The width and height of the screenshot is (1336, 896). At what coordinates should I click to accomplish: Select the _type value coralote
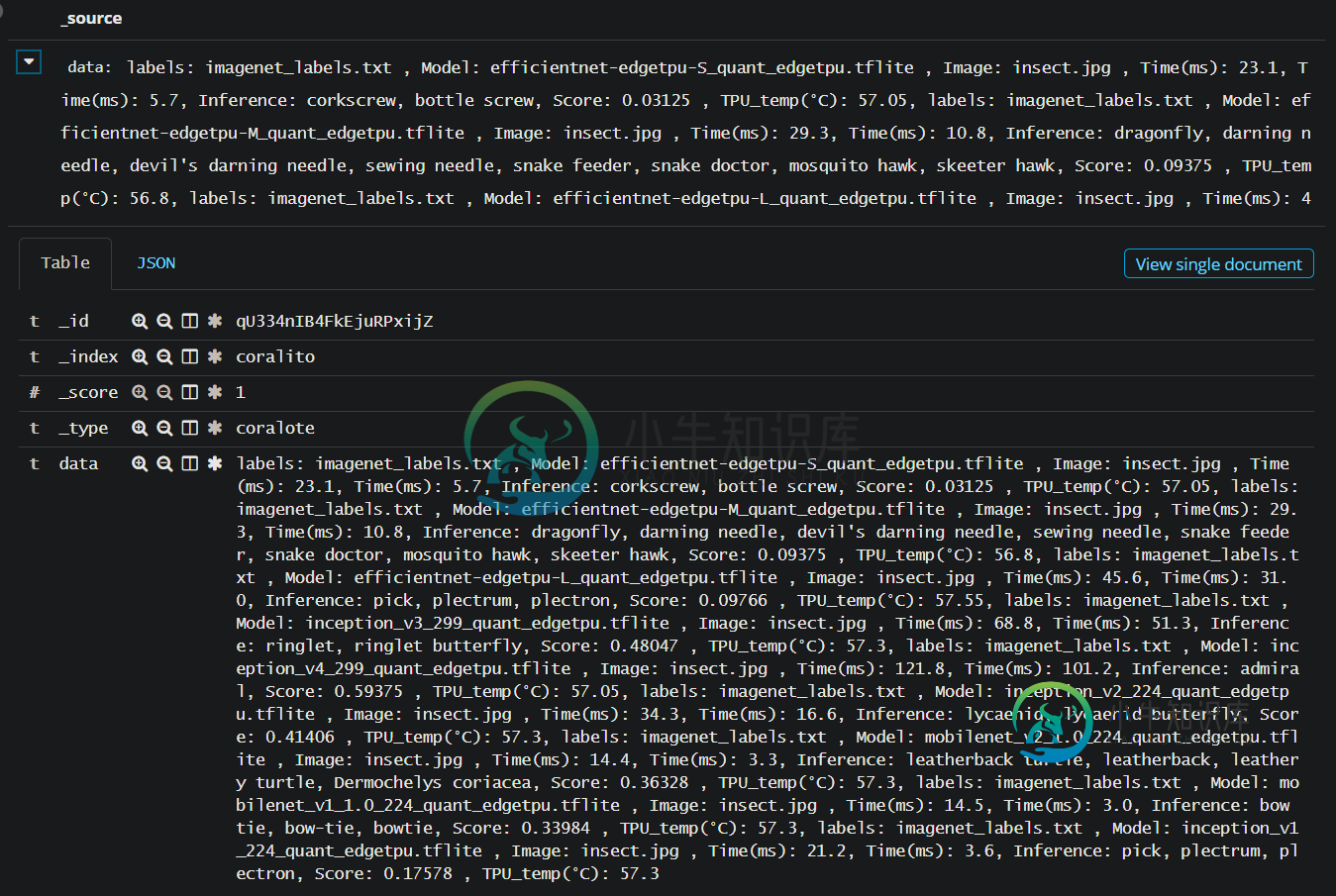pyautogui.click(x=275, y=428)
